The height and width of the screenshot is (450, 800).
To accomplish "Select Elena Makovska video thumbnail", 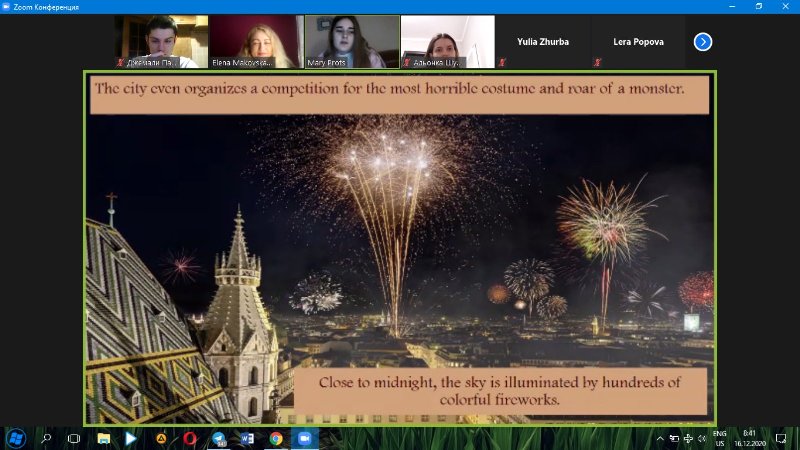I will tap(257, 41).
